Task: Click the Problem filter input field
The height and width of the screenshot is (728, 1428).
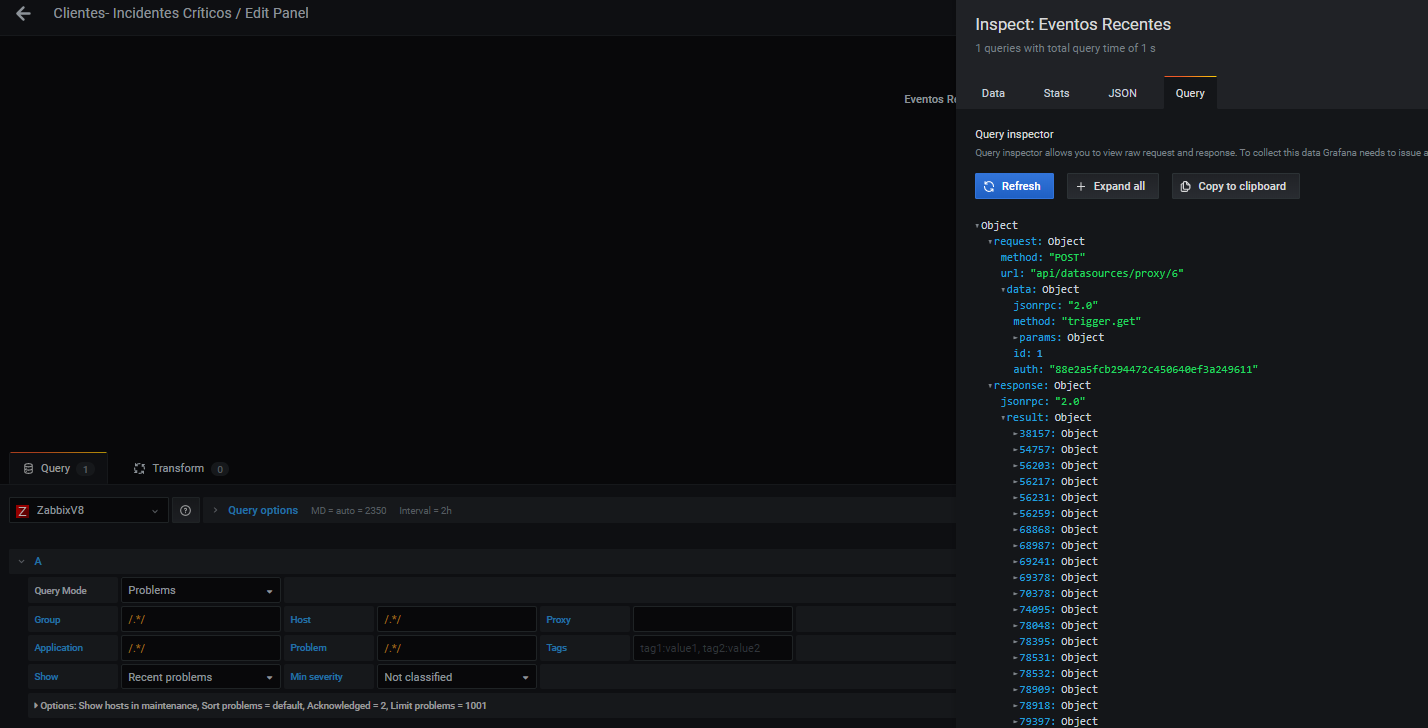Action: pyautogui.click(x=457, y=648)
